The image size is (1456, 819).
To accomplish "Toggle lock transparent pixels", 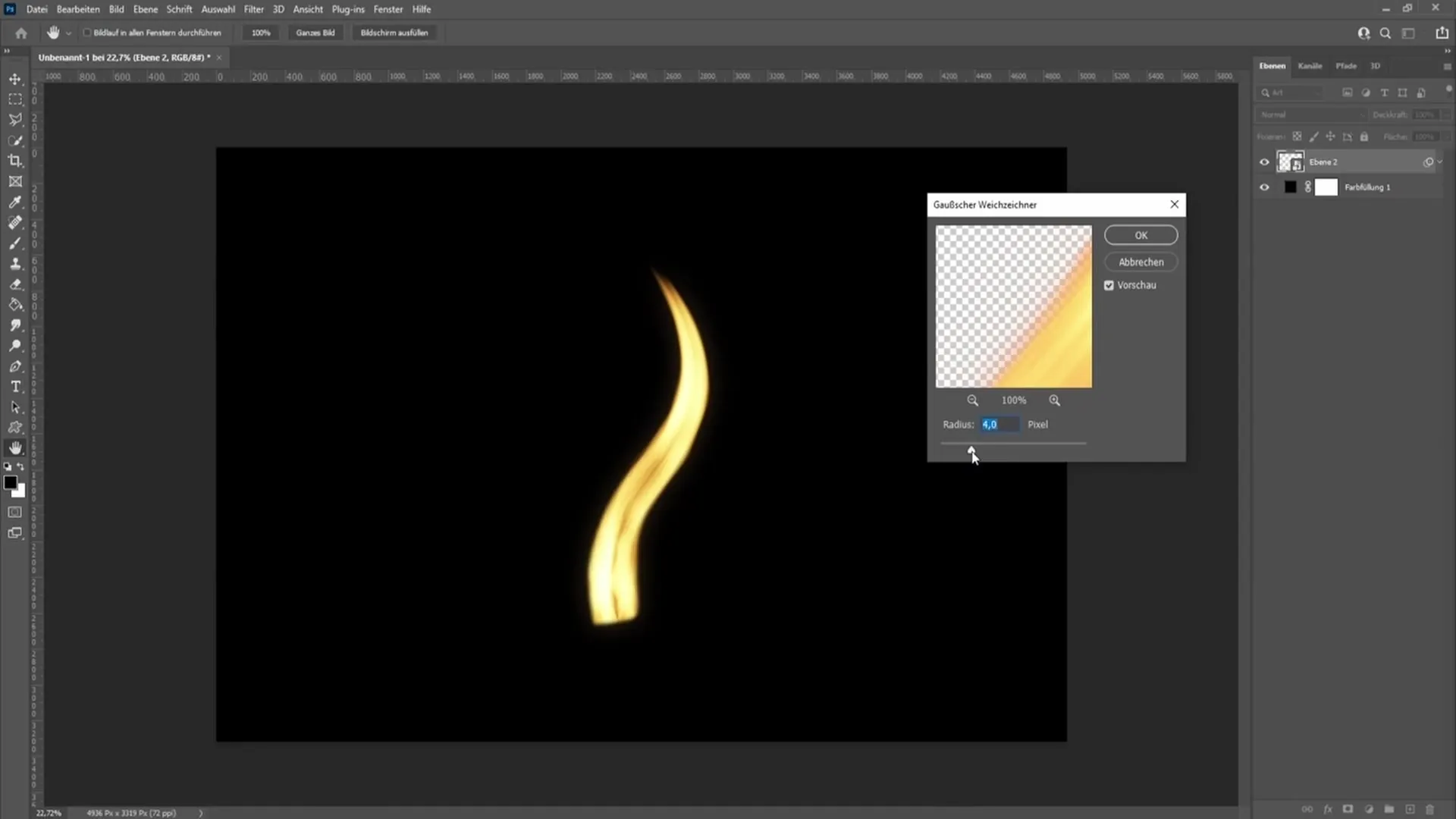I will (x=1297, y=136).
